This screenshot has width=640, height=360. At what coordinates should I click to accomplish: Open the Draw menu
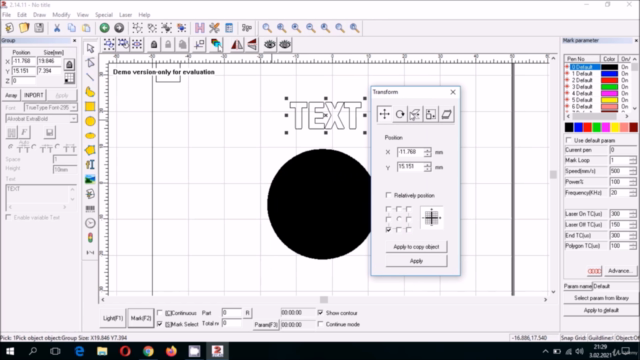(39, 15)
